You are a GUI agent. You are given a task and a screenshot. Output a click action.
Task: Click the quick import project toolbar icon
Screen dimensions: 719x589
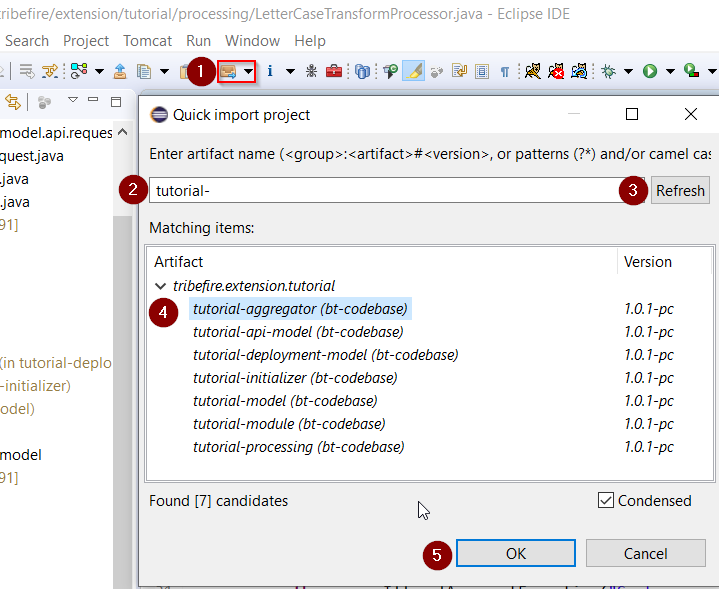pos(228,71)
